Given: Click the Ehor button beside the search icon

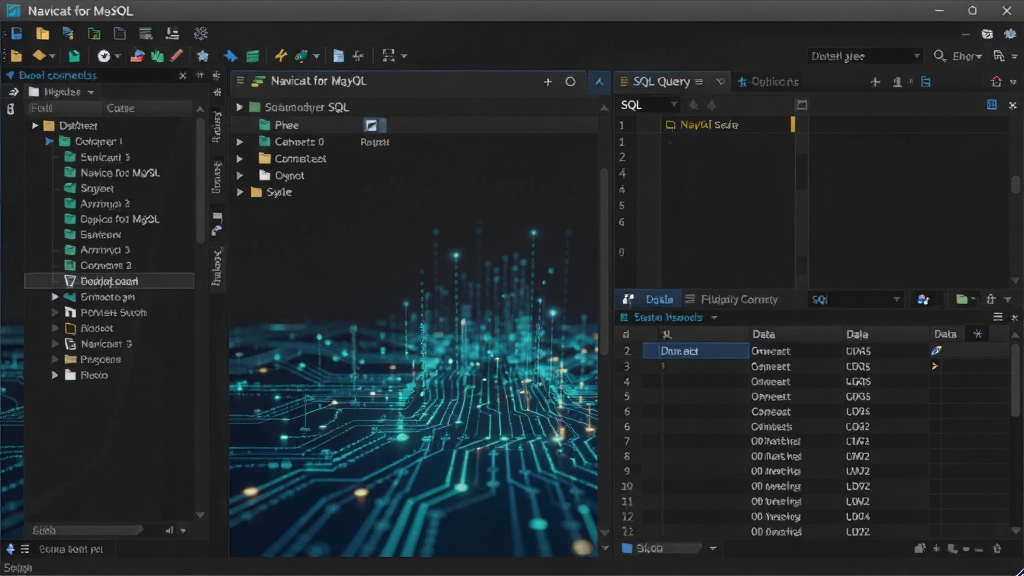Looking at the screenshot, I should [x=967, y=56].
